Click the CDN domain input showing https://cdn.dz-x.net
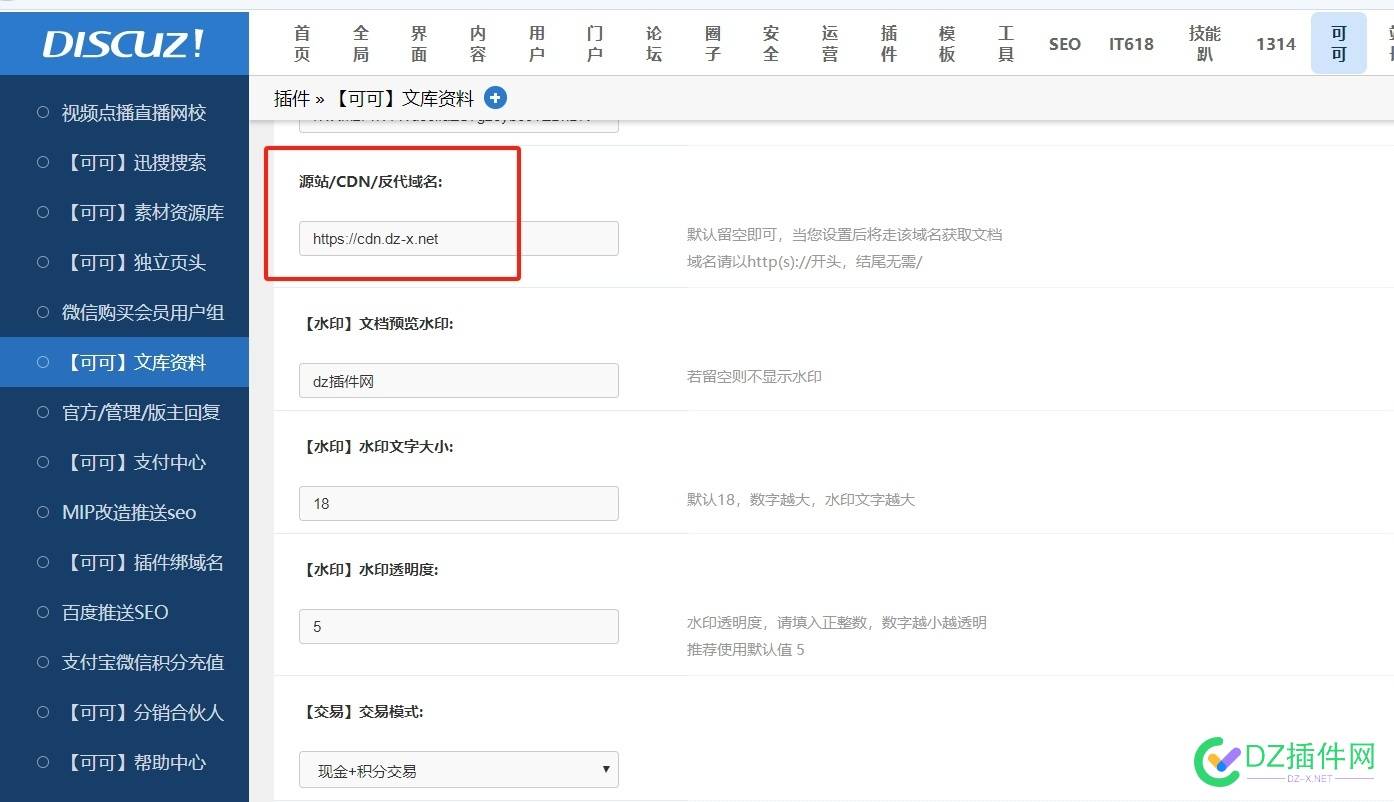The image size is (1394, 802). 457,238
